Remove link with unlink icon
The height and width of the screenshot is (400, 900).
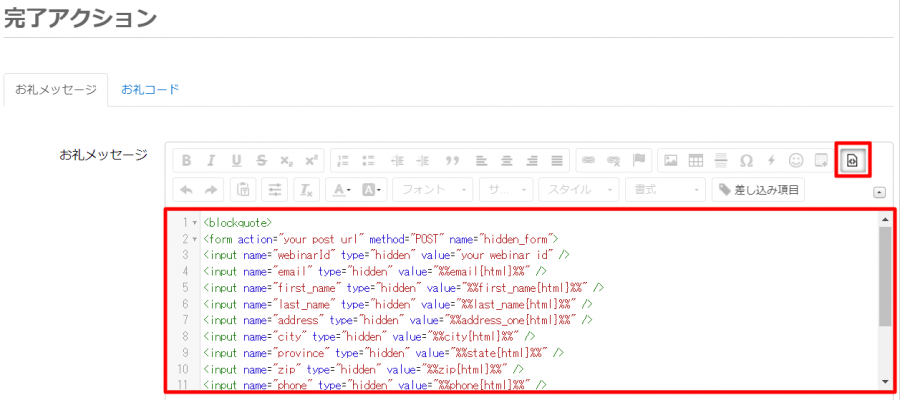pos(614,161)
